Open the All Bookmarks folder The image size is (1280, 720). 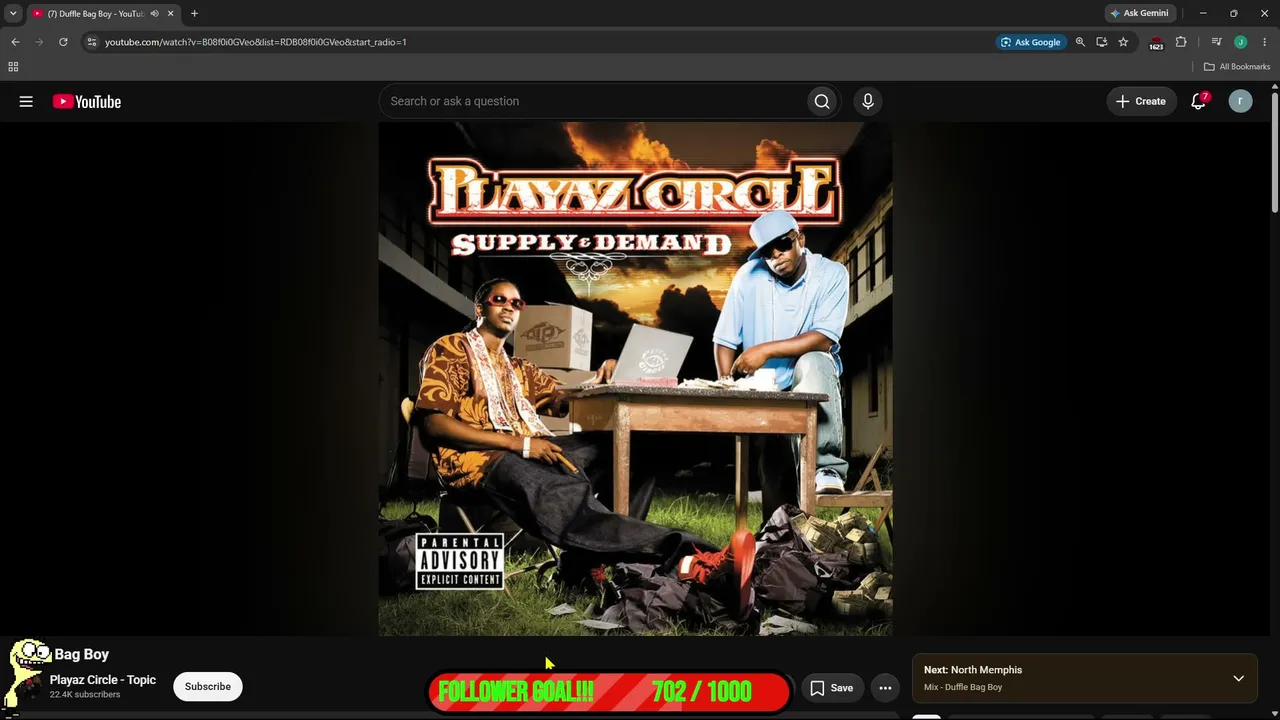click(x=1237, y=67)
